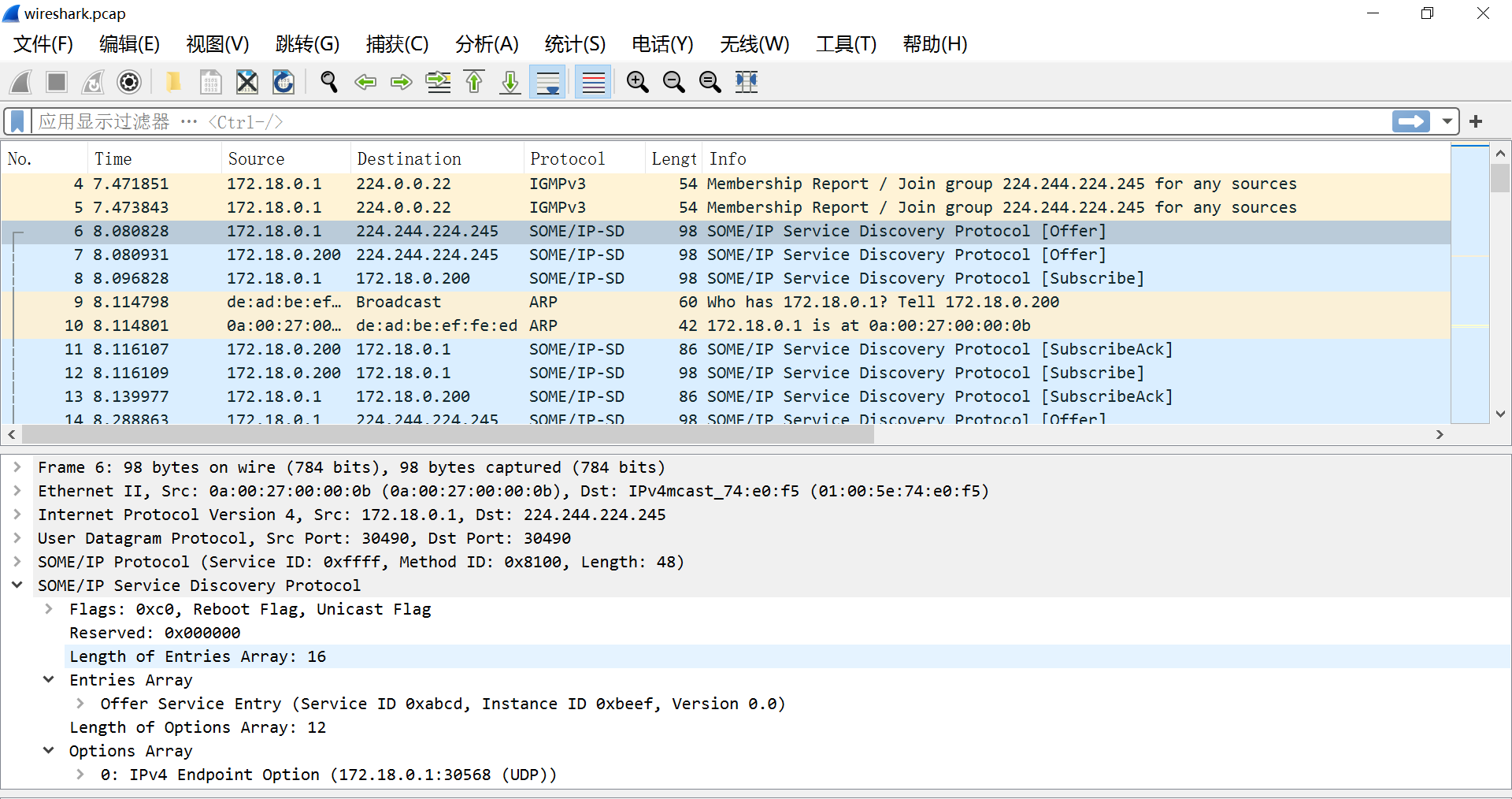The height and width of the screenshot is (799, 1512).
Task: Open the display filter history dropdown
Action: [1447, 121]
